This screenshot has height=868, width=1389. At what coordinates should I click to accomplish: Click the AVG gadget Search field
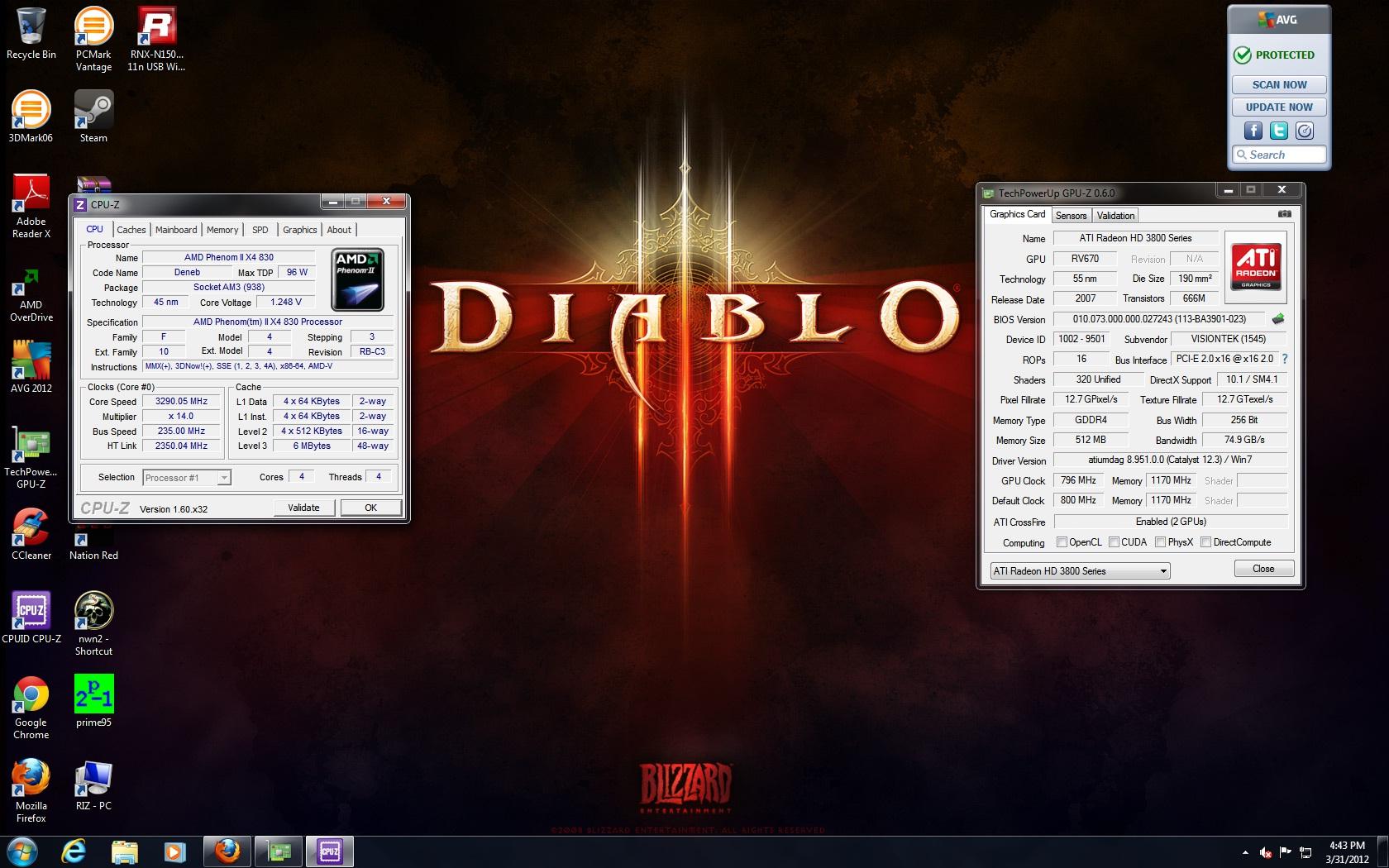[x=1279, y=155]
